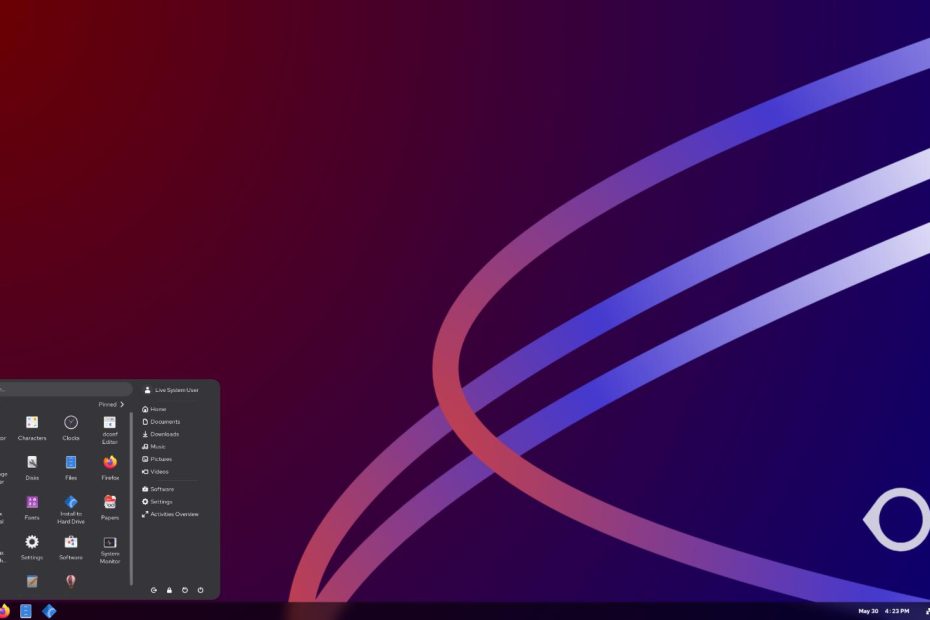Image resolution: width=930 pixels, height=620 pixels.
Task: Click the power off icon
Action: [200, 590]
